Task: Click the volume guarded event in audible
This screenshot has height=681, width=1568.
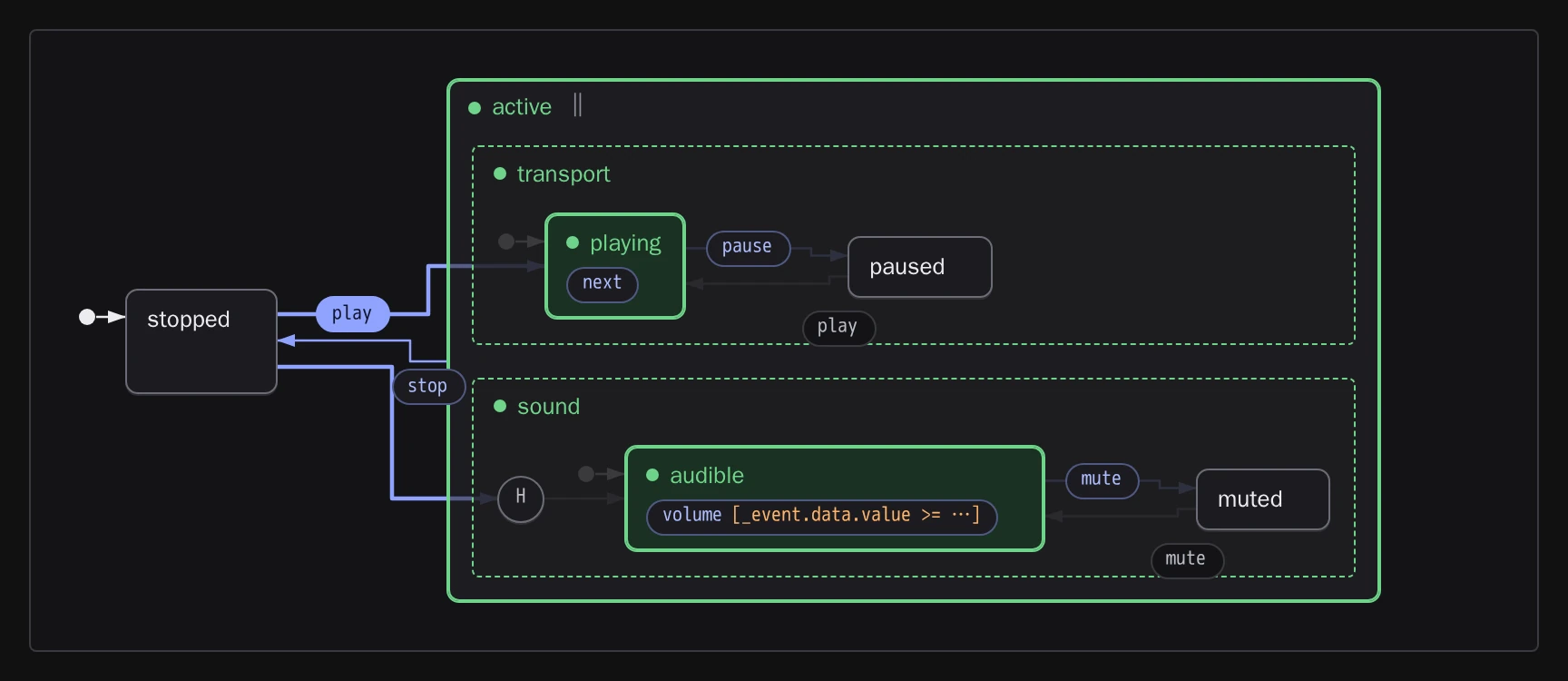Action: point(821,516)
